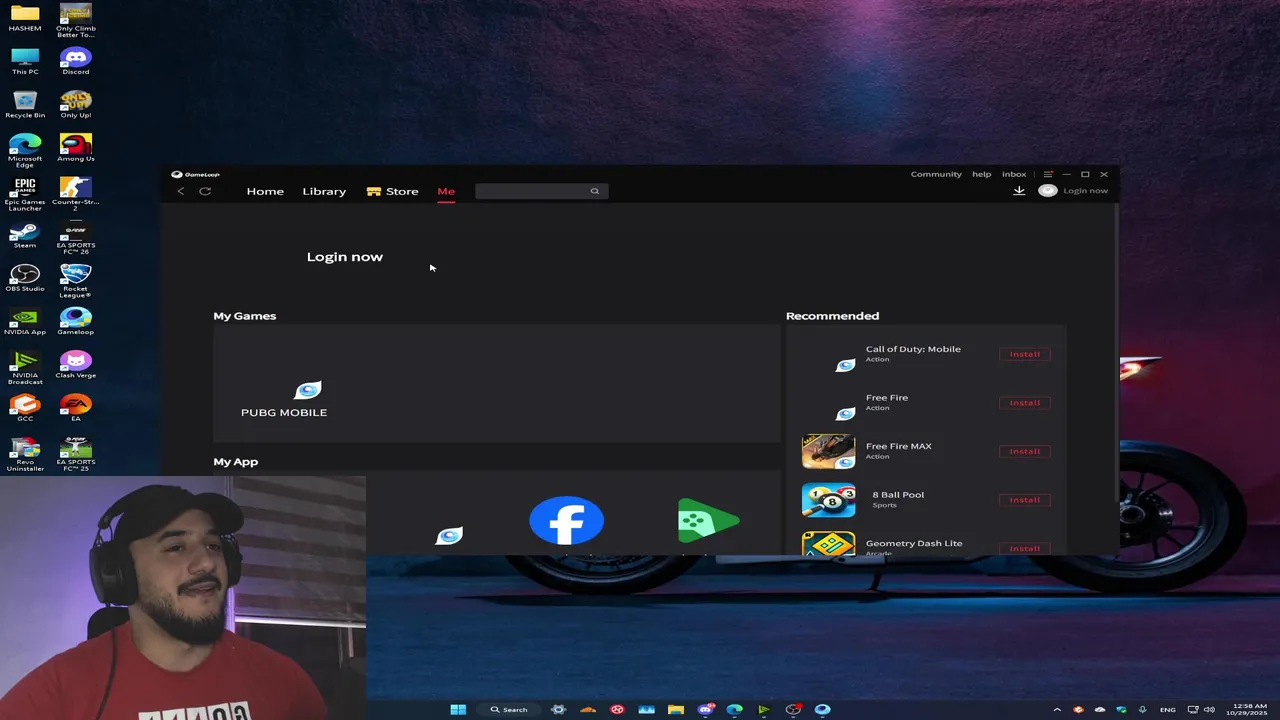This screenshot has height=720, width=1280.
Task: Install Free Fire
Action: click(1024, 403)
